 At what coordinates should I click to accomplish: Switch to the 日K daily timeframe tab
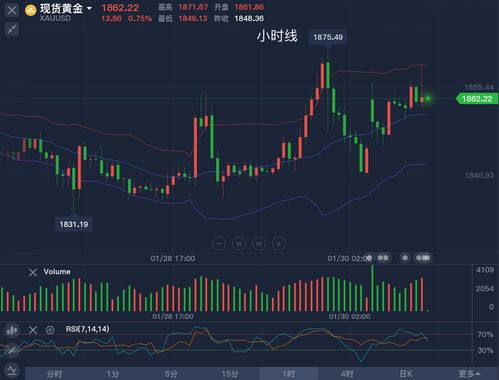point(406,374)
